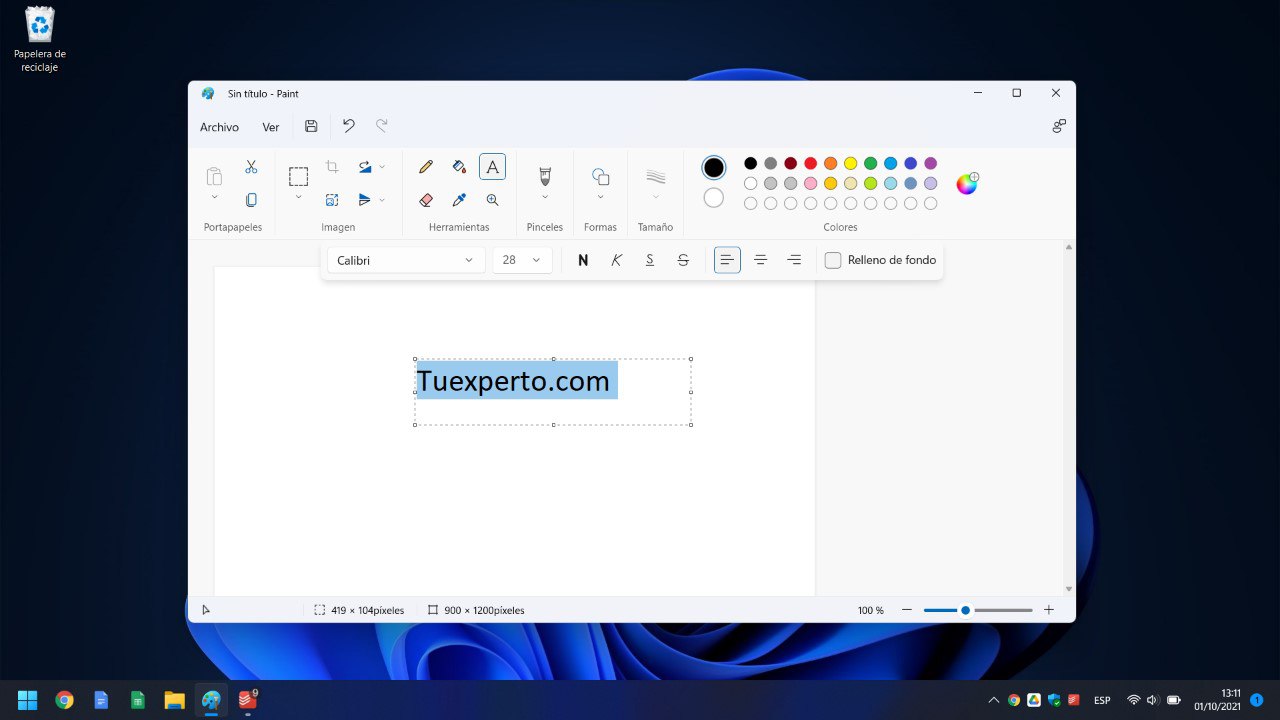
Task: Open the Ver menu
Action: point(270,127)
